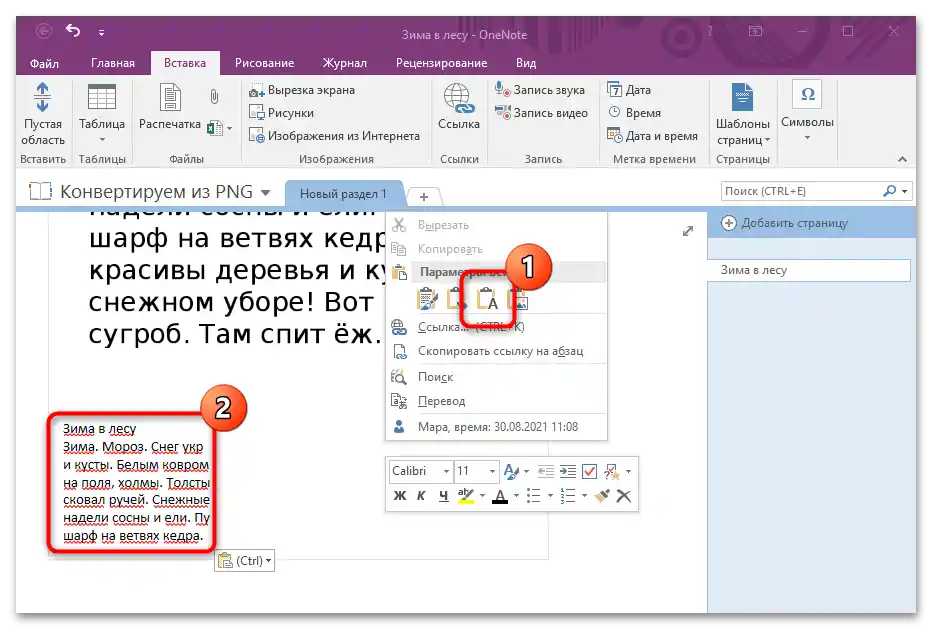
Task: Start Запись видео video recording
Action: tap(541, 112)
